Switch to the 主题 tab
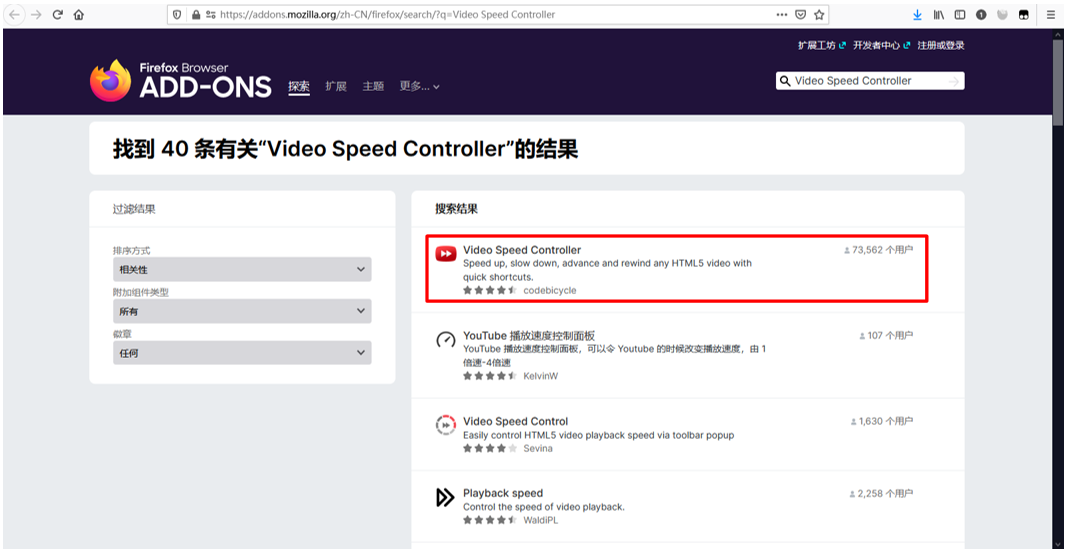 [x=373, y=86]
